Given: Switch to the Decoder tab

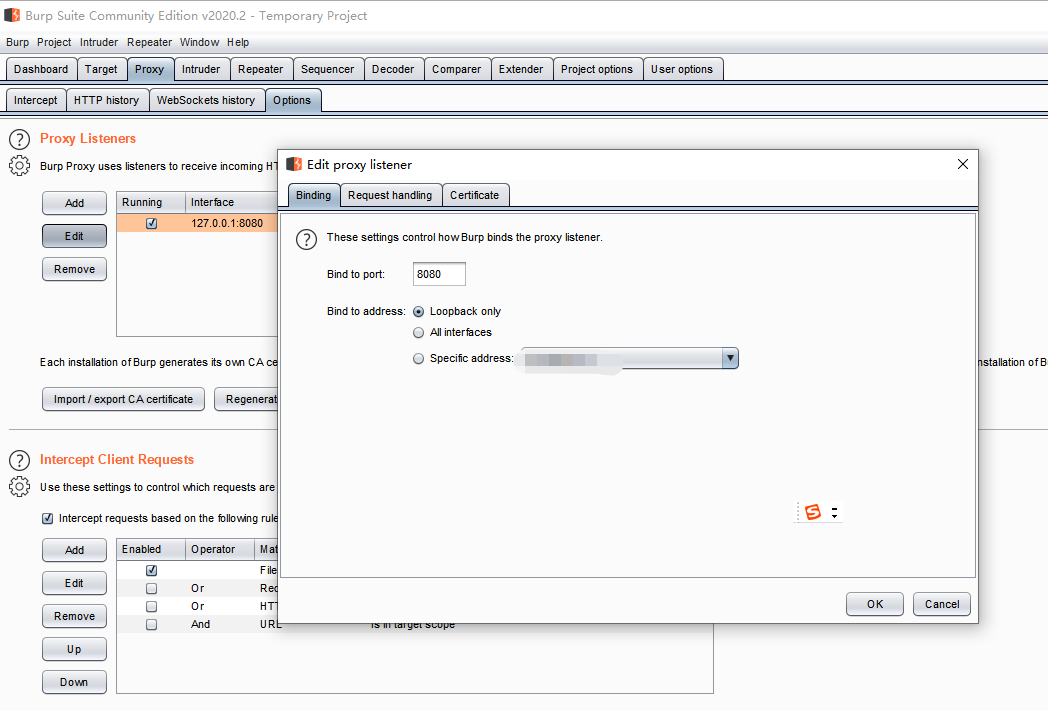Looking at the screenshot, I should [393, 69].
